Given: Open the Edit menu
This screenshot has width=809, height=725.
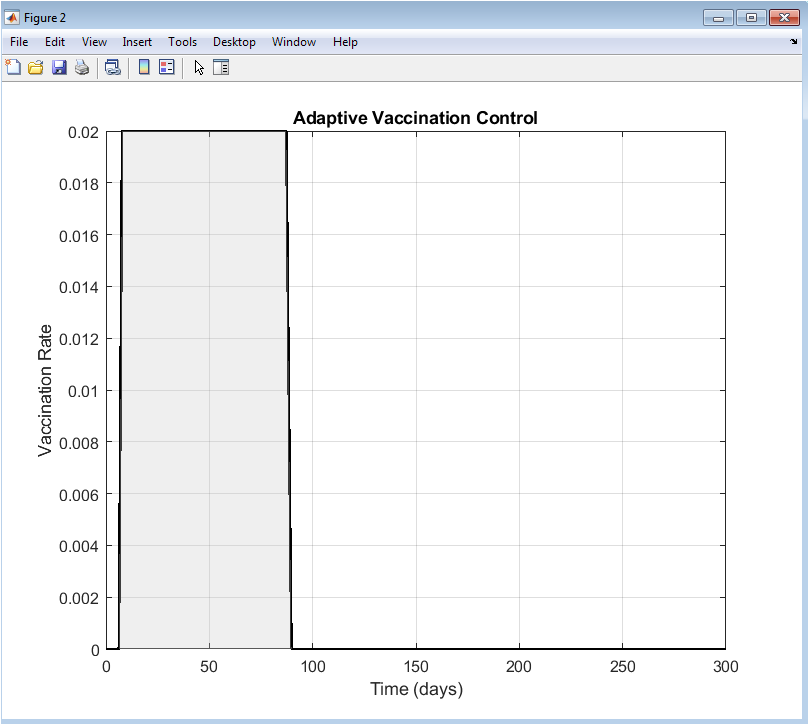Looking at the screenshot, I should [55, 42].
